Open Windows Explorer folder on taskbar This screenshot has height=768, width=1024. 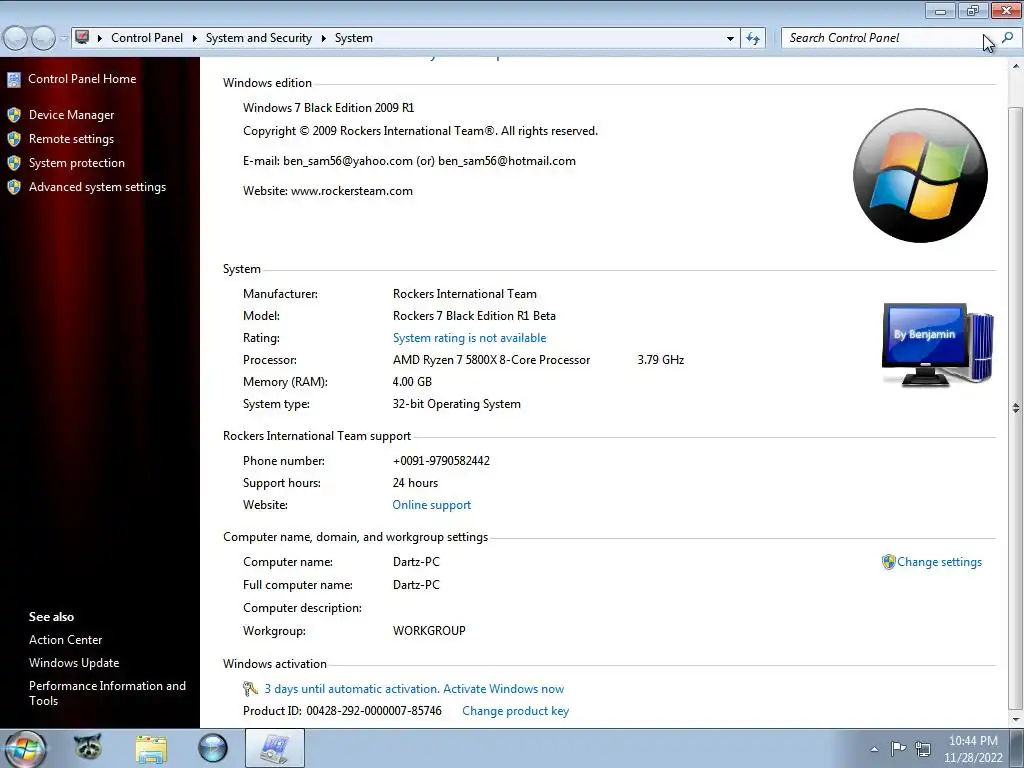click(151, 749)
